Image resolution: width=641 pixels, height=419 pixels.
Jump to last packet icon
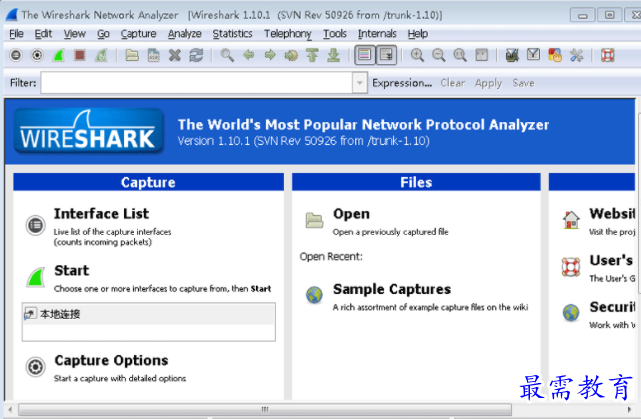pyautogui.click(x=334, y=55)
